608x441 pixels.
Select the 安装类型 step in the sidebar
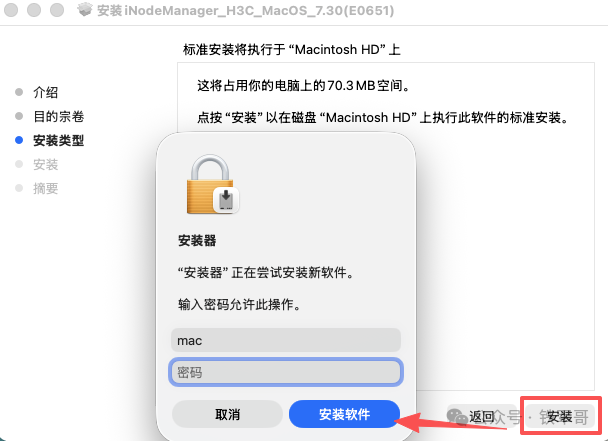(59, 140)
